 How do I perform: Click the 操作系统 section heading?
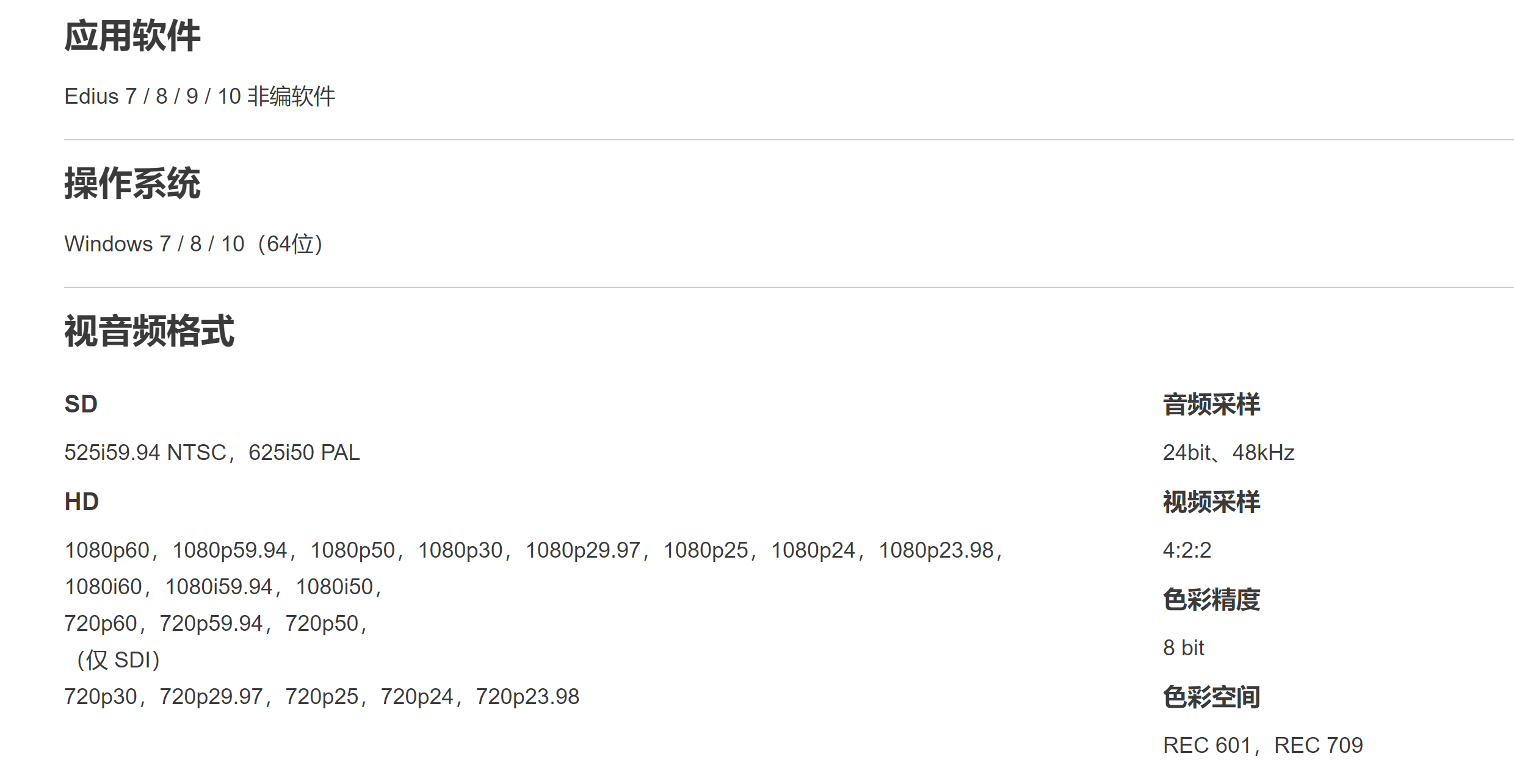(x=132, y=183)
